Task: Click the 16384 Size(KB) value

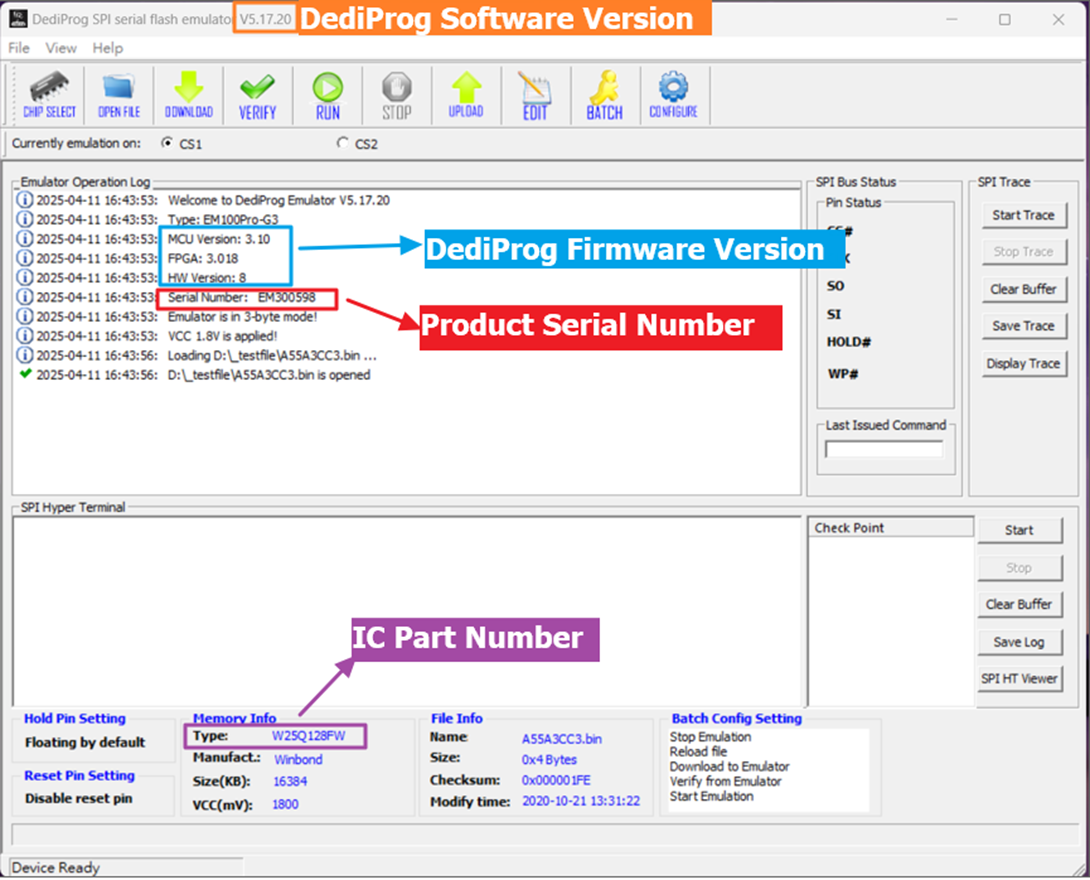Action: pyautogui.click(x=290, y=782)
